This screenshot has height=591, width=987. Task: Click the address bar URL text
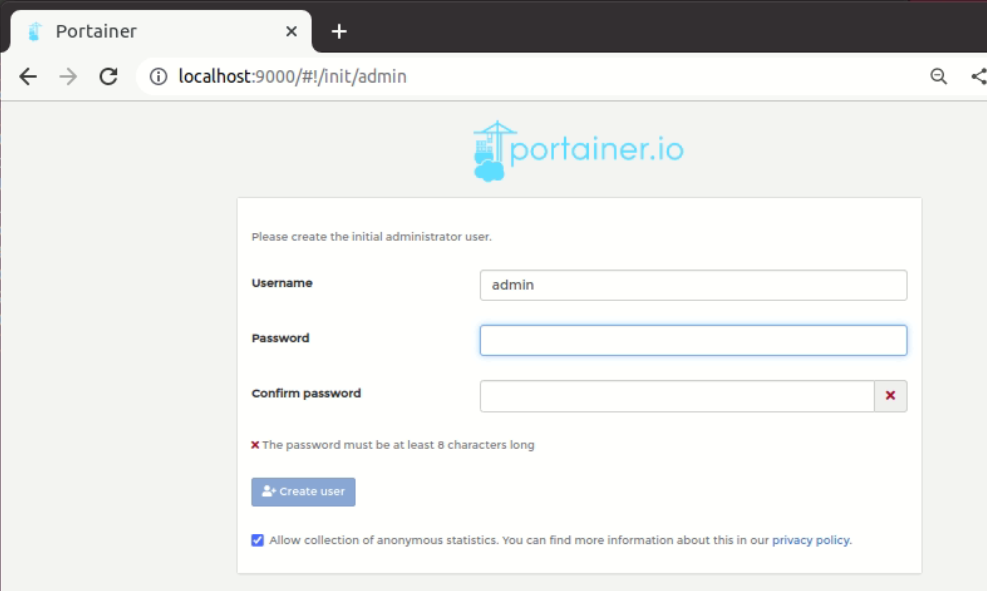point(292,76)
